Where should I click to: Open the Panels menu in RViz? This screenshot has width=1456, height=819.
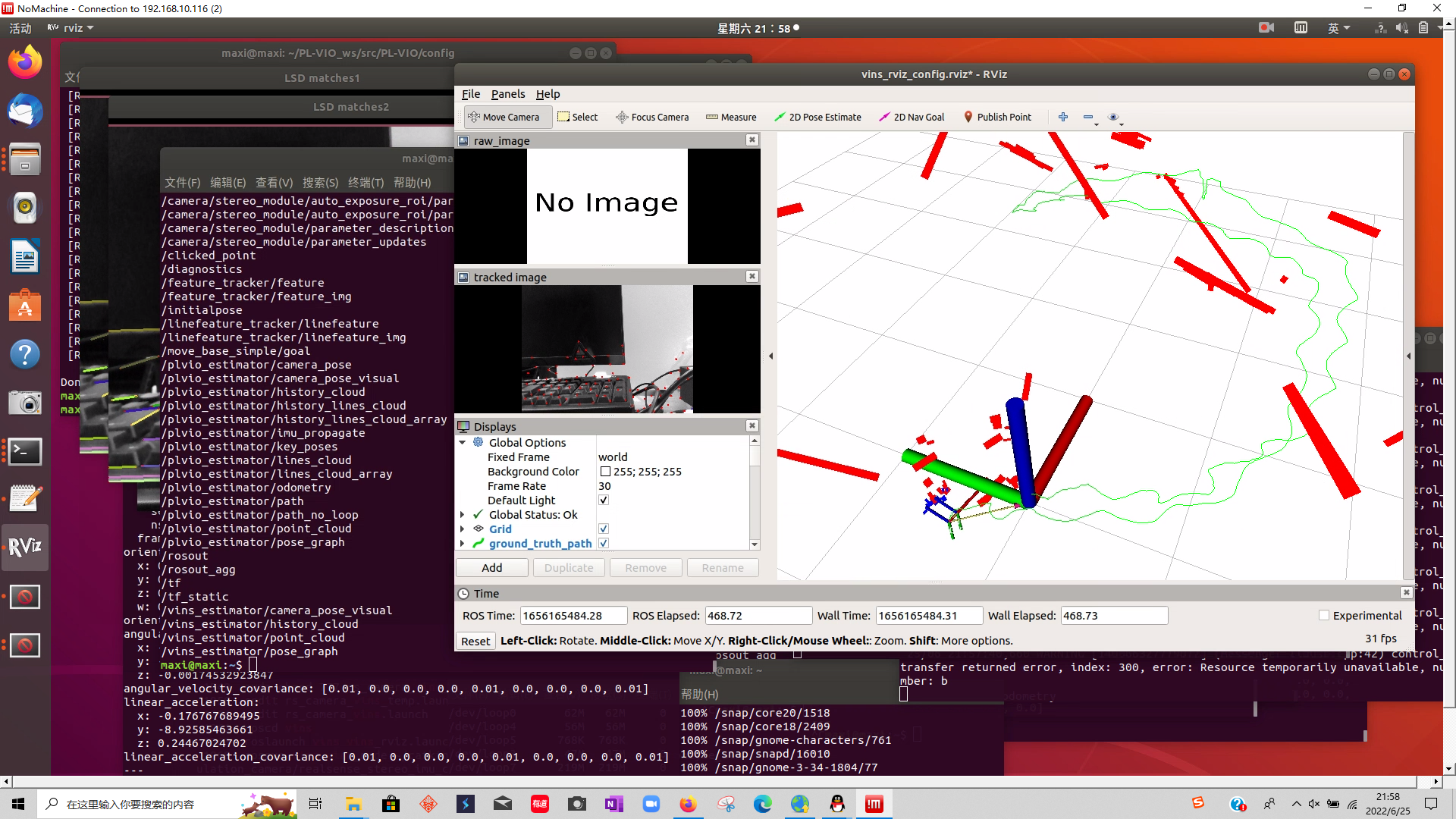508,94
